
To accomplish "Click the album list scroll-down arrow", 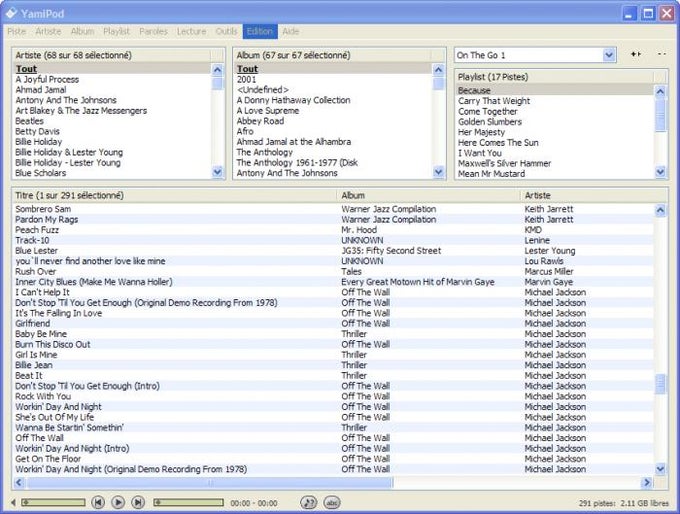I will click(438, 172).
